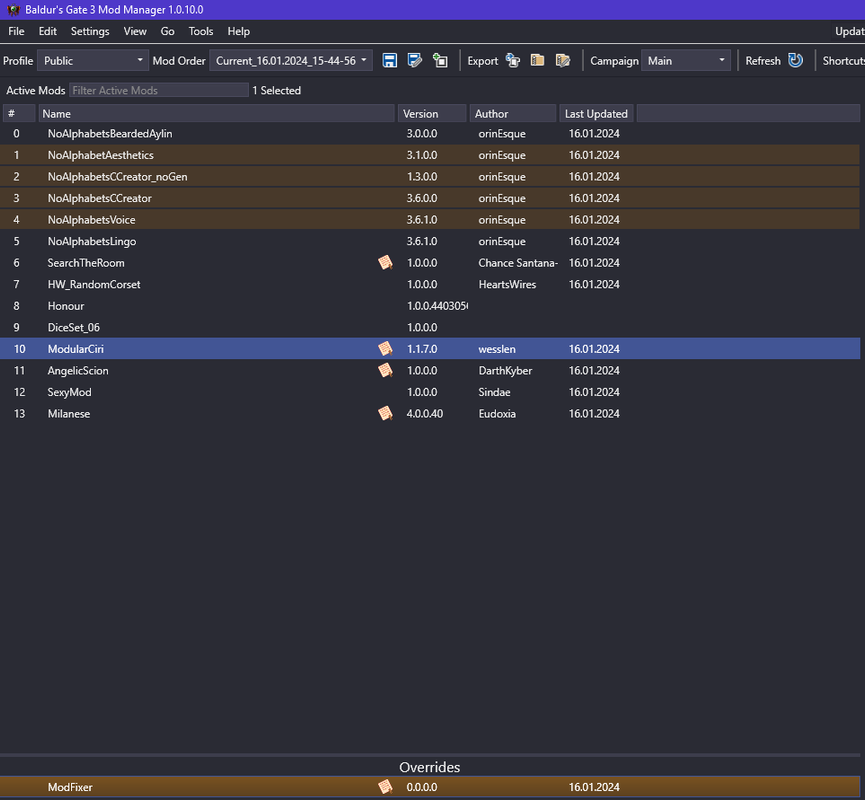Open the Settings menu
Viewport: 865px width, 800px height.
pyautogui.click(x=90, y=31)
